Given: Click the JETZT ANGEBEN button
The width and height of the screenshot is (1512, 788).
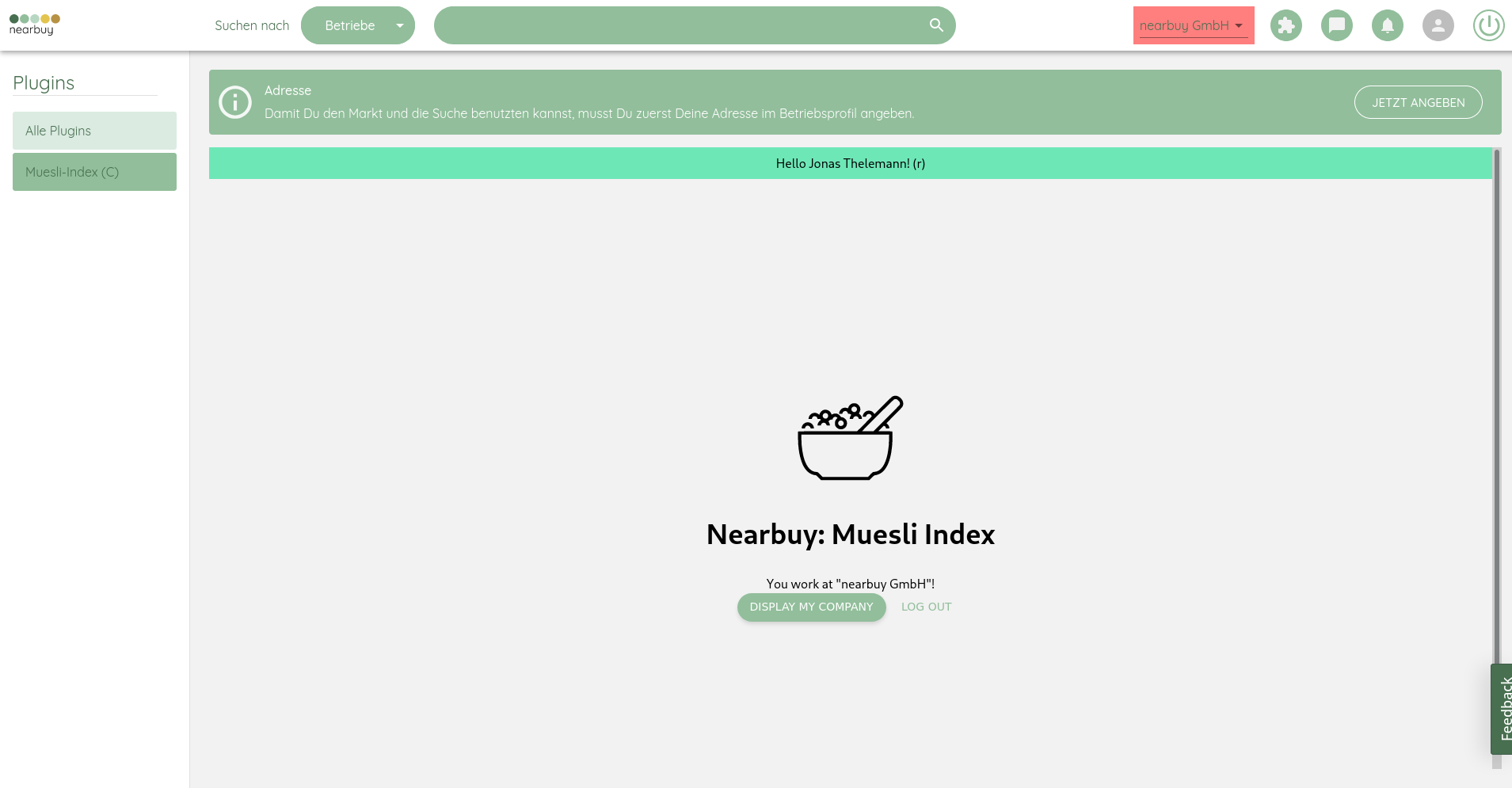Looking at the screenshot, I should pyautogui.click(x=1418, y=102).
